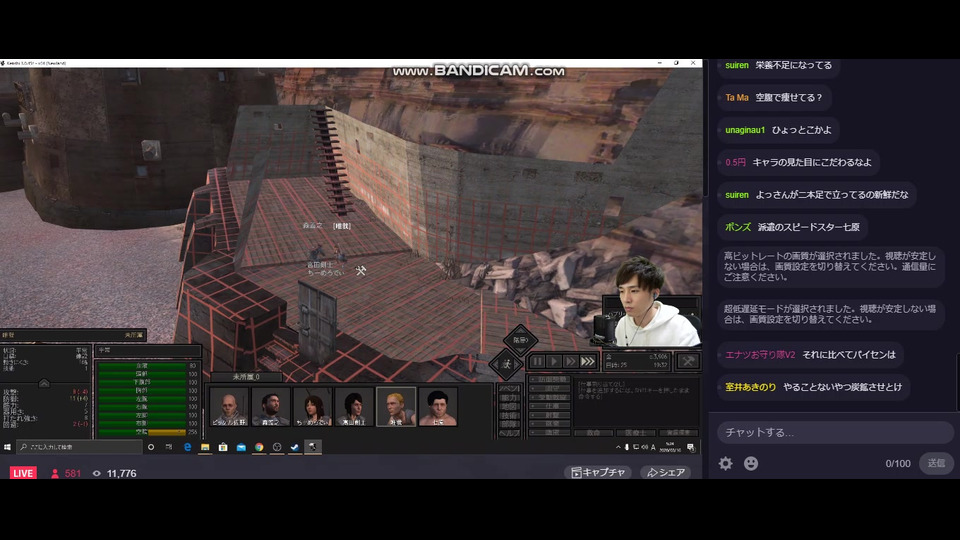This screenshot has width=960, height=540.
Task: Select the 未所属_0 squad tab
Action: click(246, 377)
